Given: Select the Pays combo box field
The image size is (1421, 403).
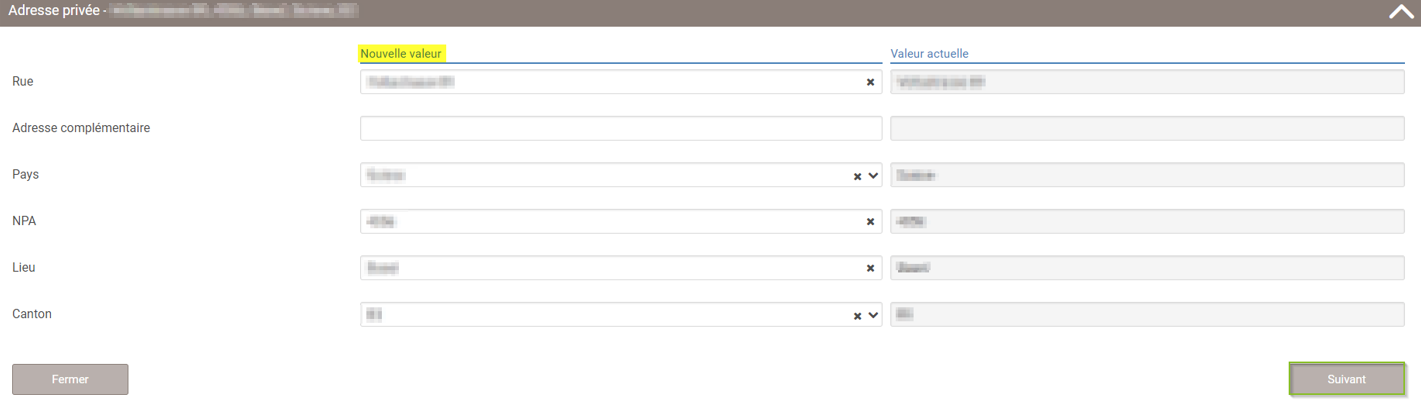Looking at the screenshot, I should tap(604, 175).
